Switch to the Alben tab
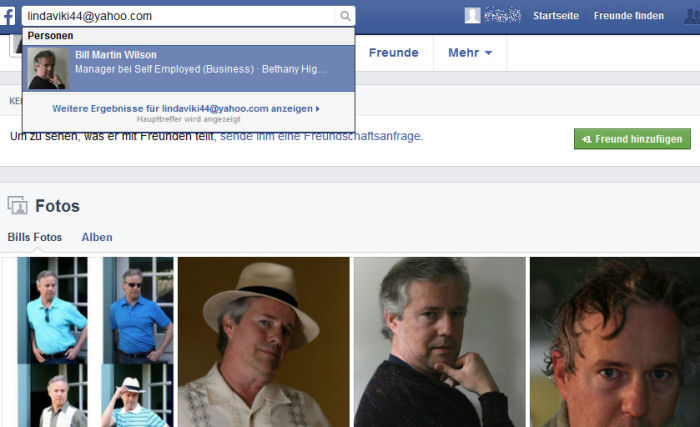 pos(97,237)
